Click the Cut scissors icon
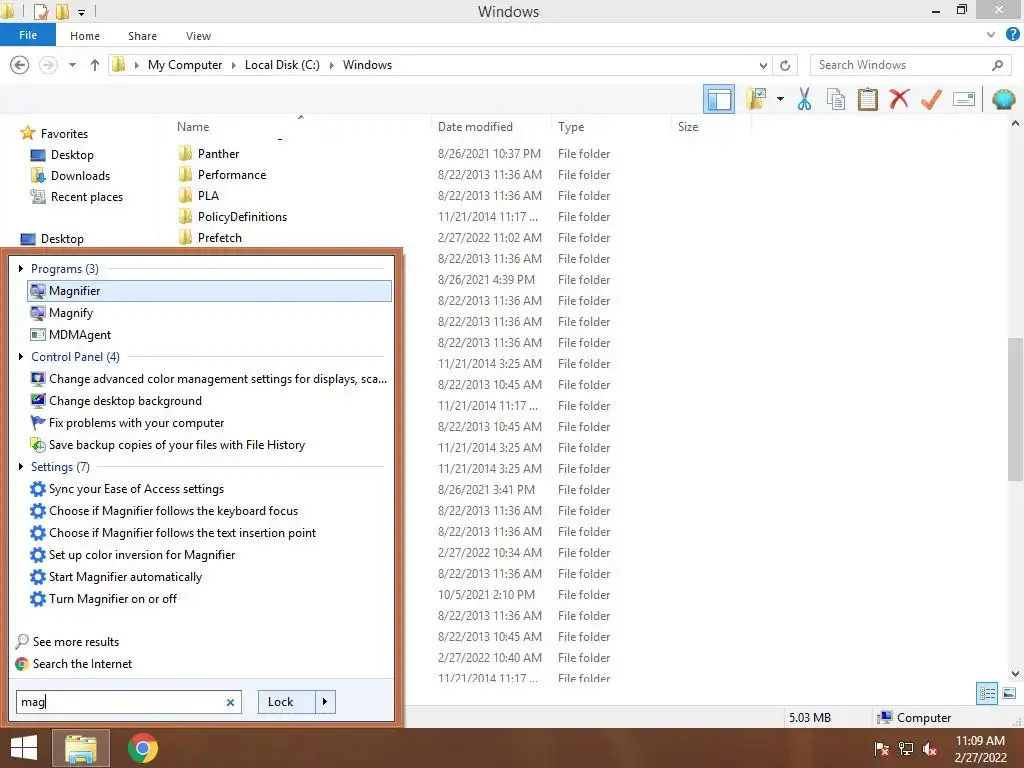1024x768 pixels. point(804,99)
